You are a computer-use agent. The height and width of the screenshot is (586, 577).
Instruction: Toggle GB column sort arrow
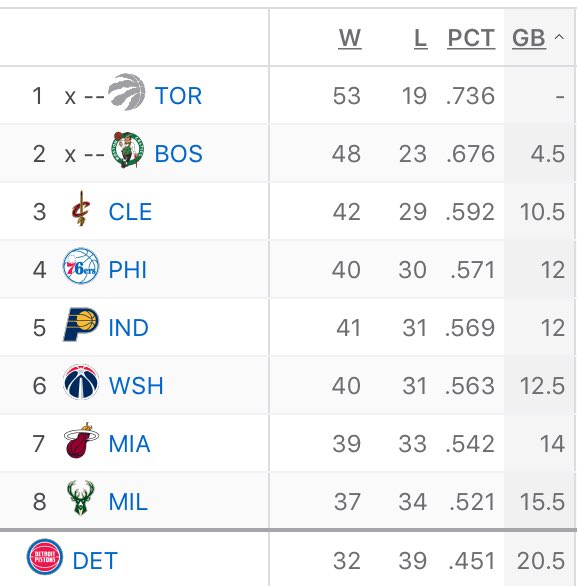[559, 37]
